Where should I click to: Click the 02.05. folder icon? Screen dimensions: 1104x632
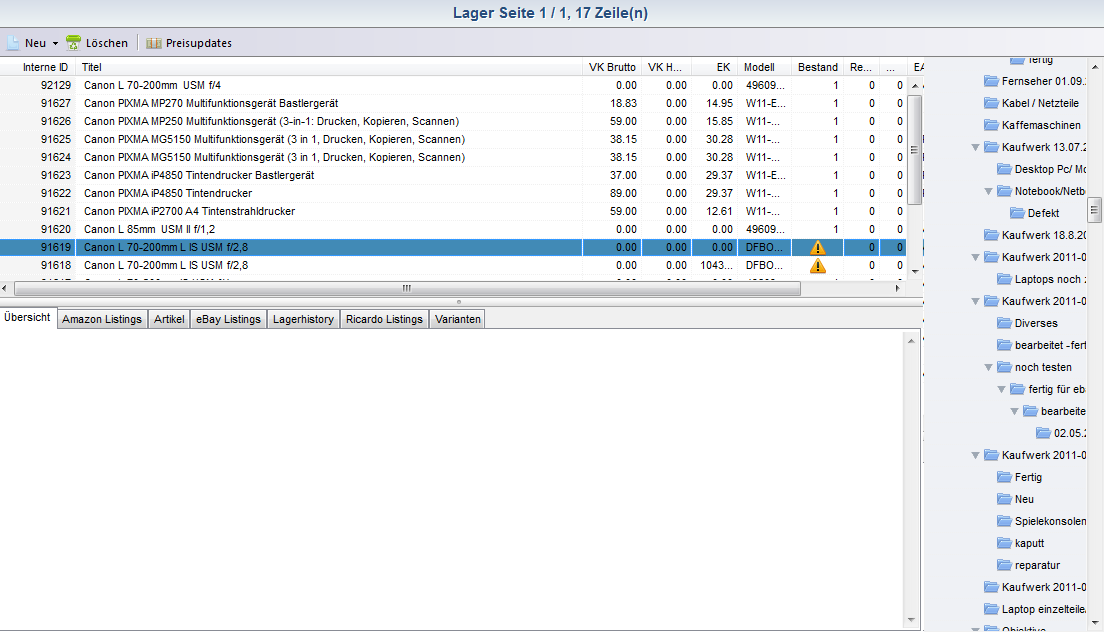(1043, 433)
